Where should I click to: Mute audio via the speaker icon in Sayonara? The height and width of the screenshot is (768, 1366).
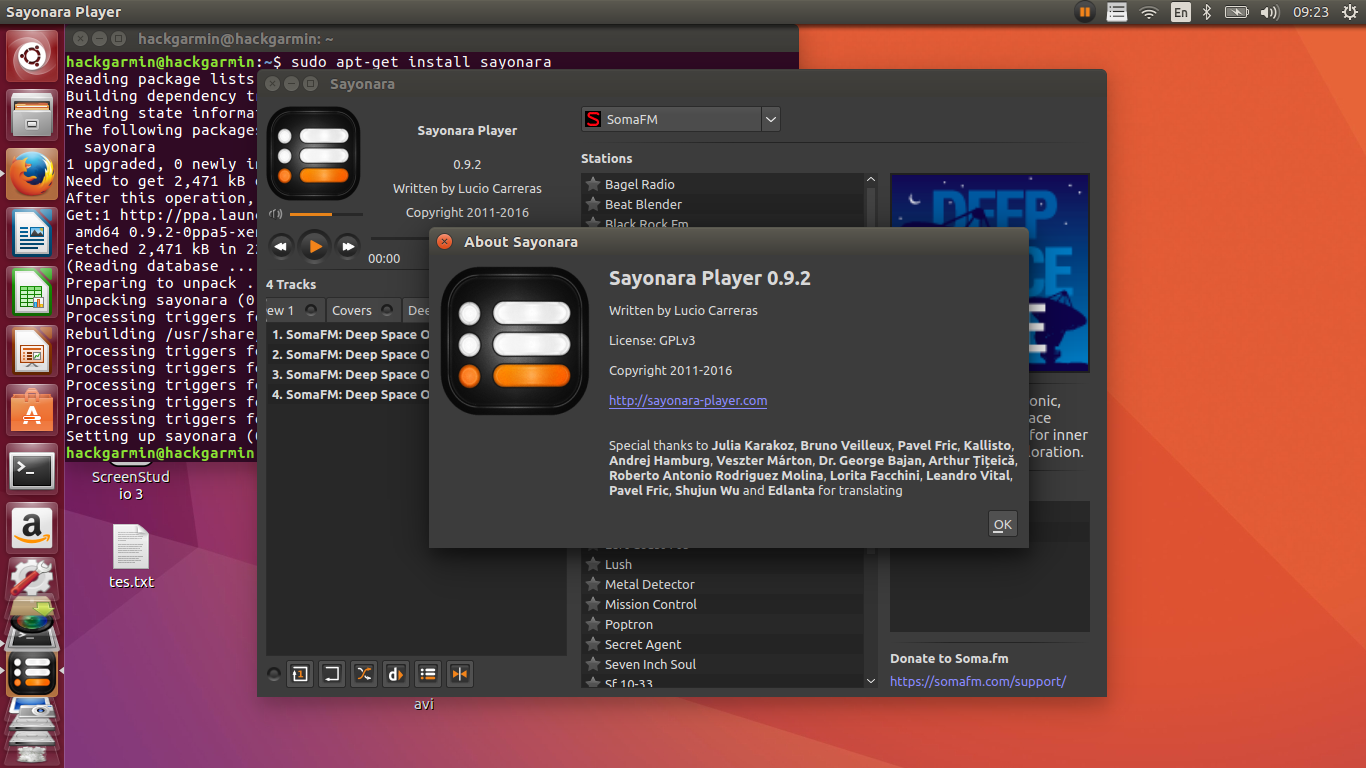(275, 214)
